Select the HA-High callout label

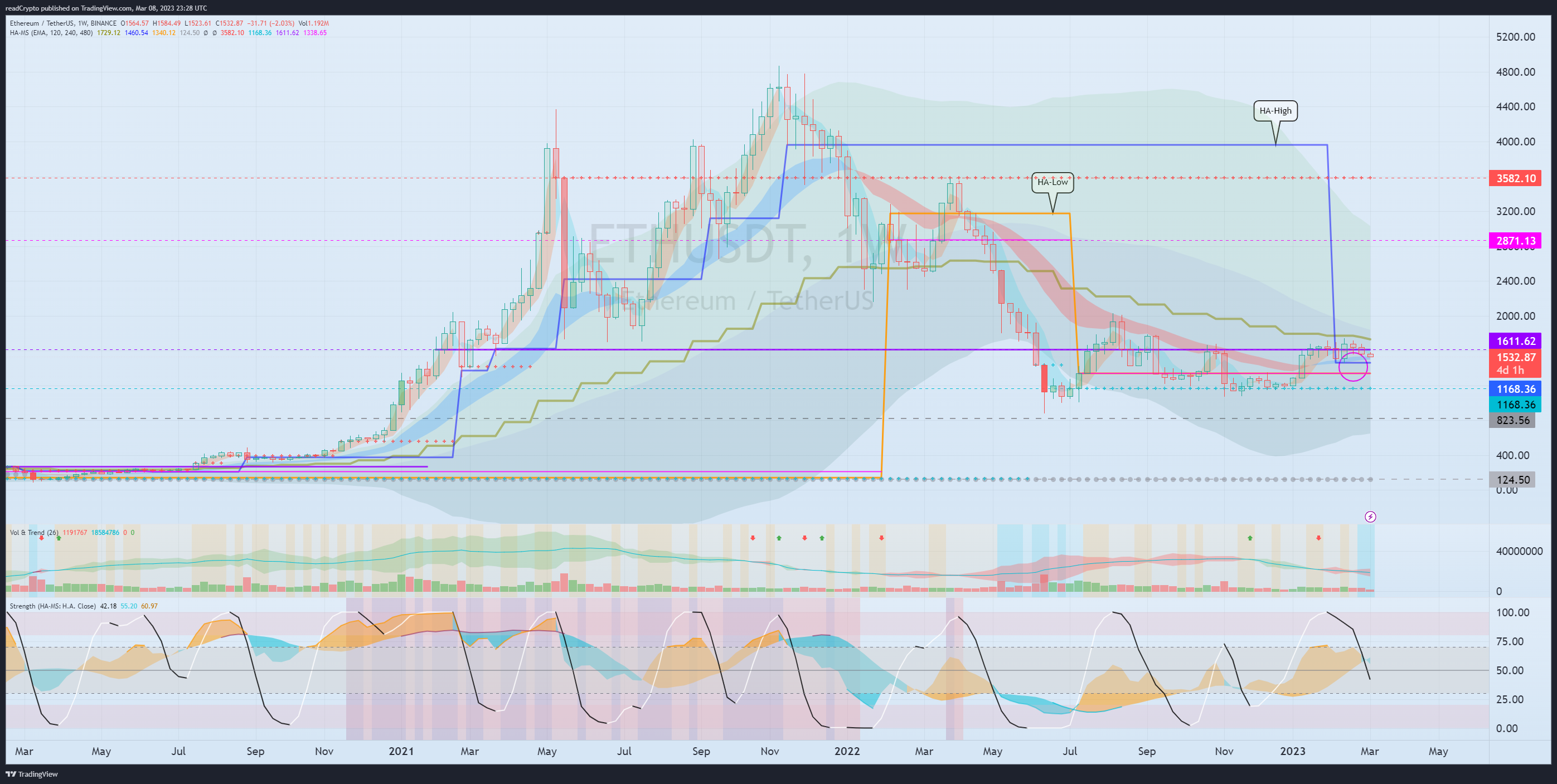[x=1275, y=110]
